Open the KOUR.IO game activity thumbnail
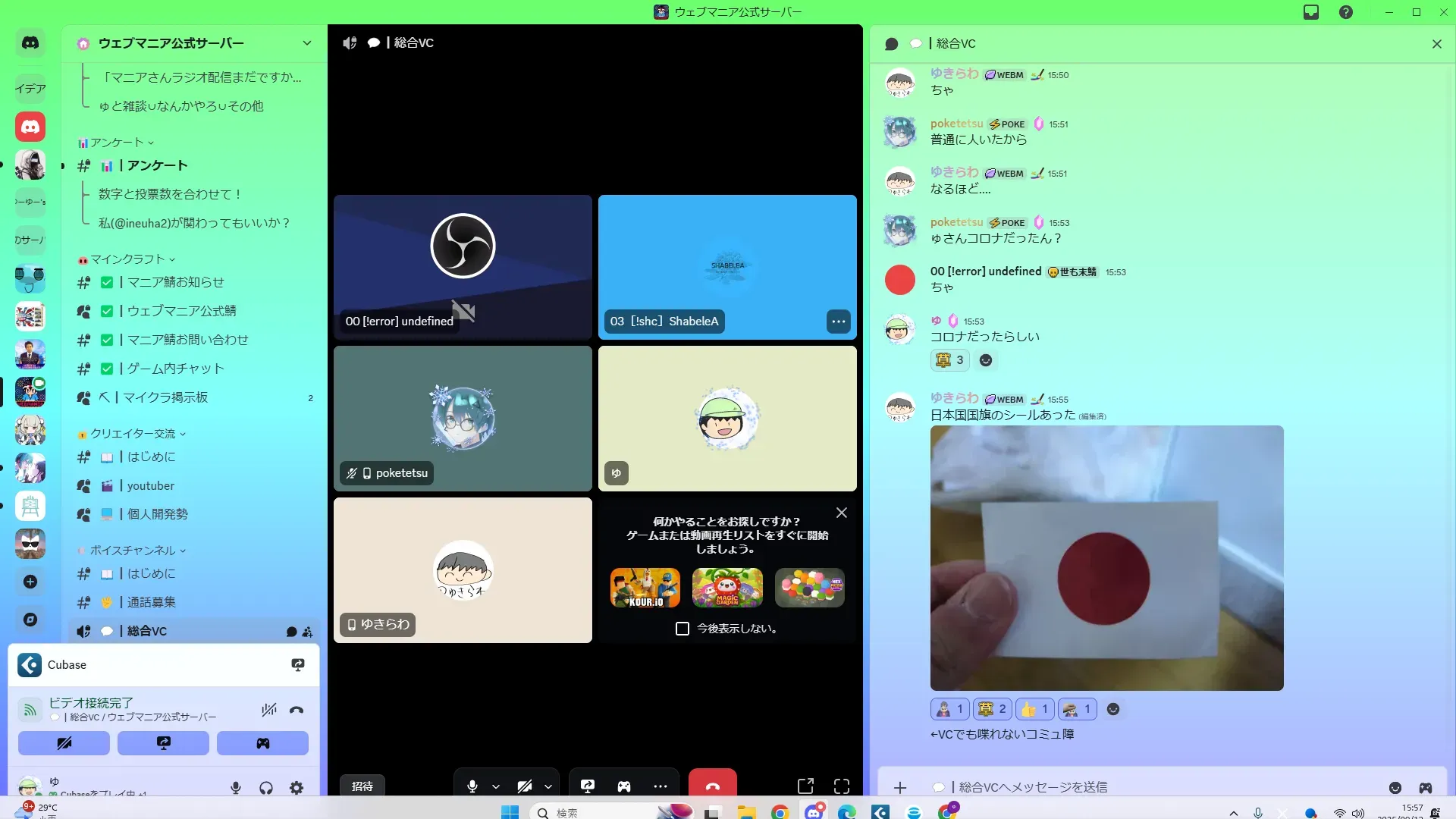Viewport: 1456px width, 819px height. pyautogui.click(x=645, y=588)
